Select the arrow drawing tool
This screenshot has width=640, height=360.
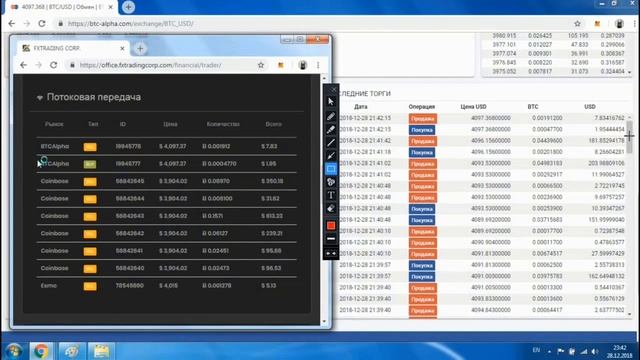331,156
